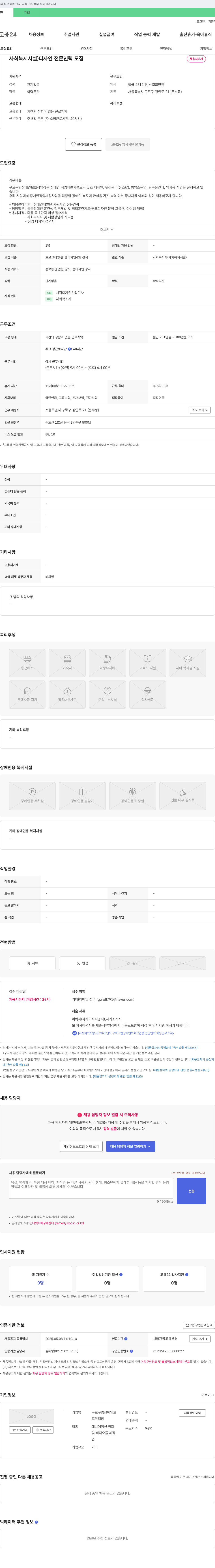Click the 통근버스 benefit icon
Screen dimensions: 215x1568
(x=27, y=663)
